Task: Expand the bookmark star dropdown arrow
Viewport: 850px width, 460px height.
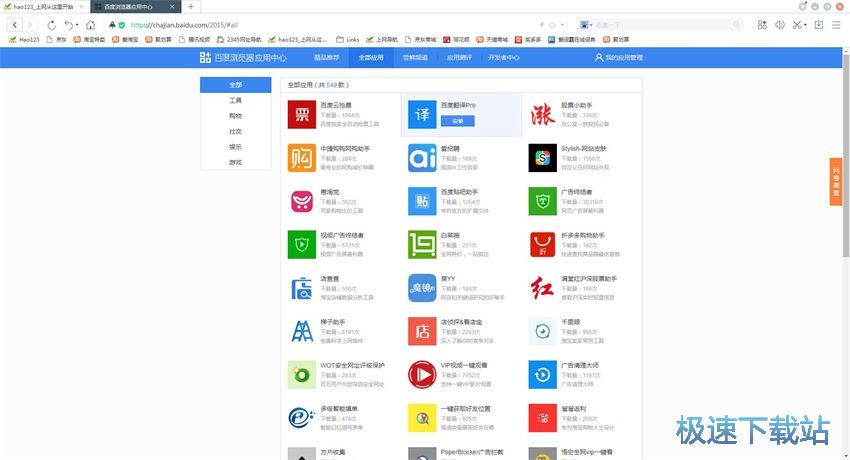Action: [x=562, y=25]
